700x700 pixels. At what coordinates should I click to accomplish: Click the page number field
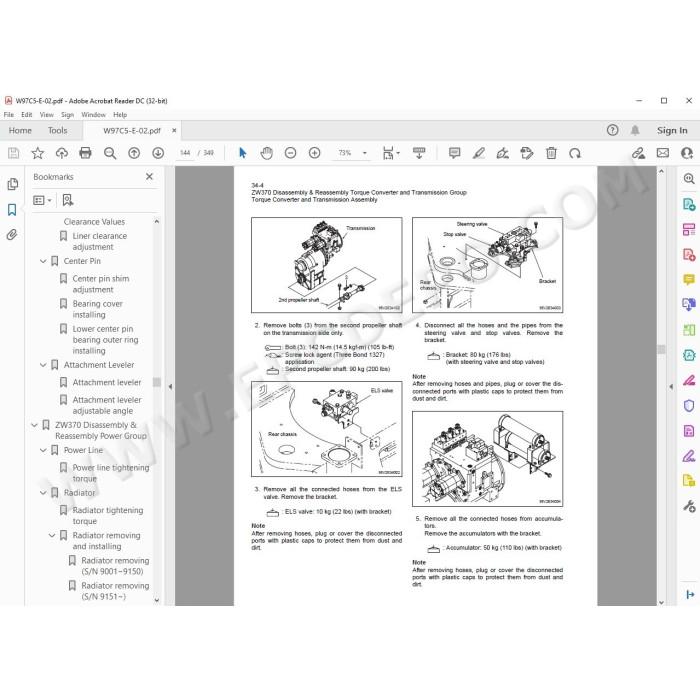point(185,153)
